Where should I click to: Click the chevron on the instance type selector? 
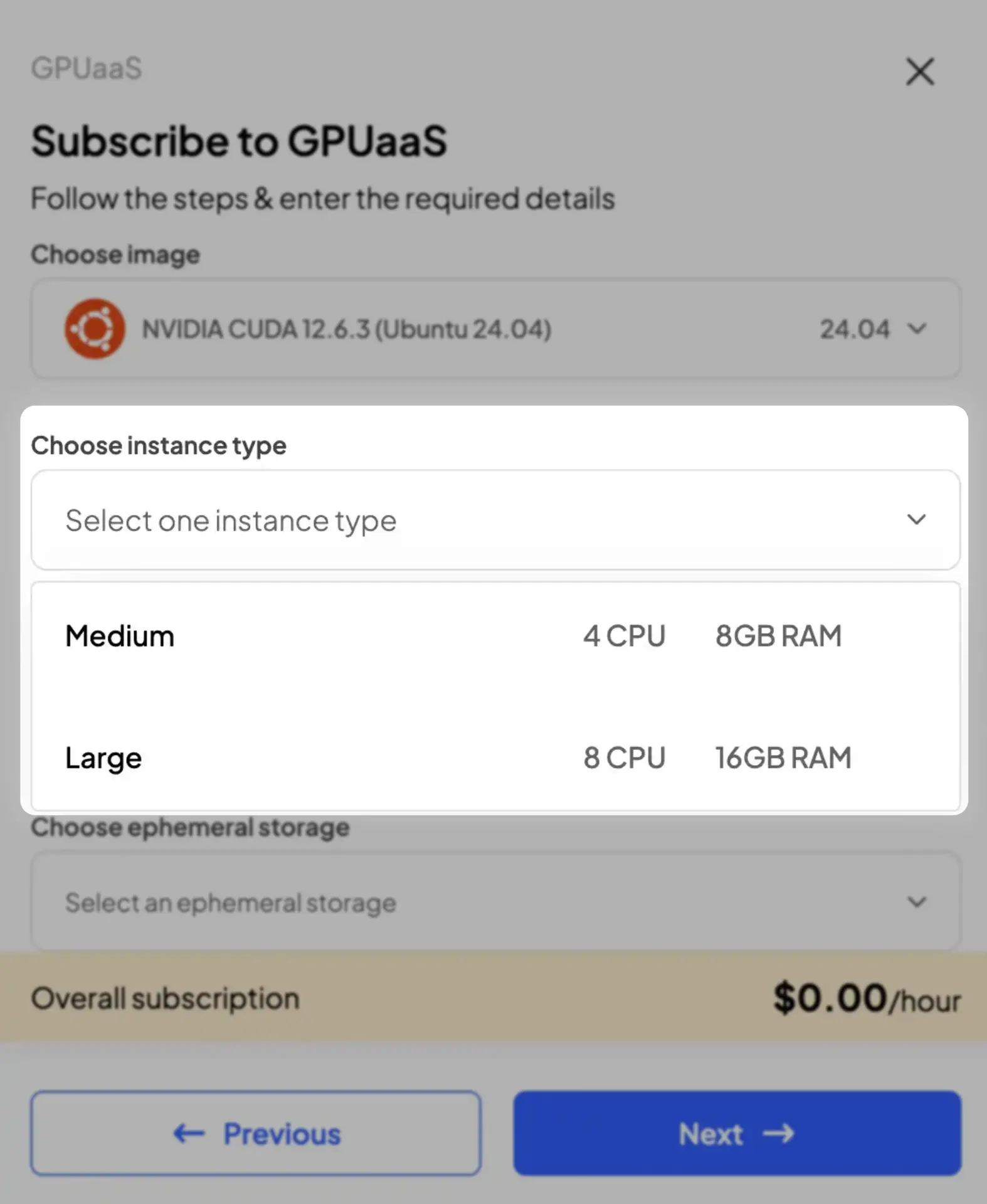click(916, 520)
